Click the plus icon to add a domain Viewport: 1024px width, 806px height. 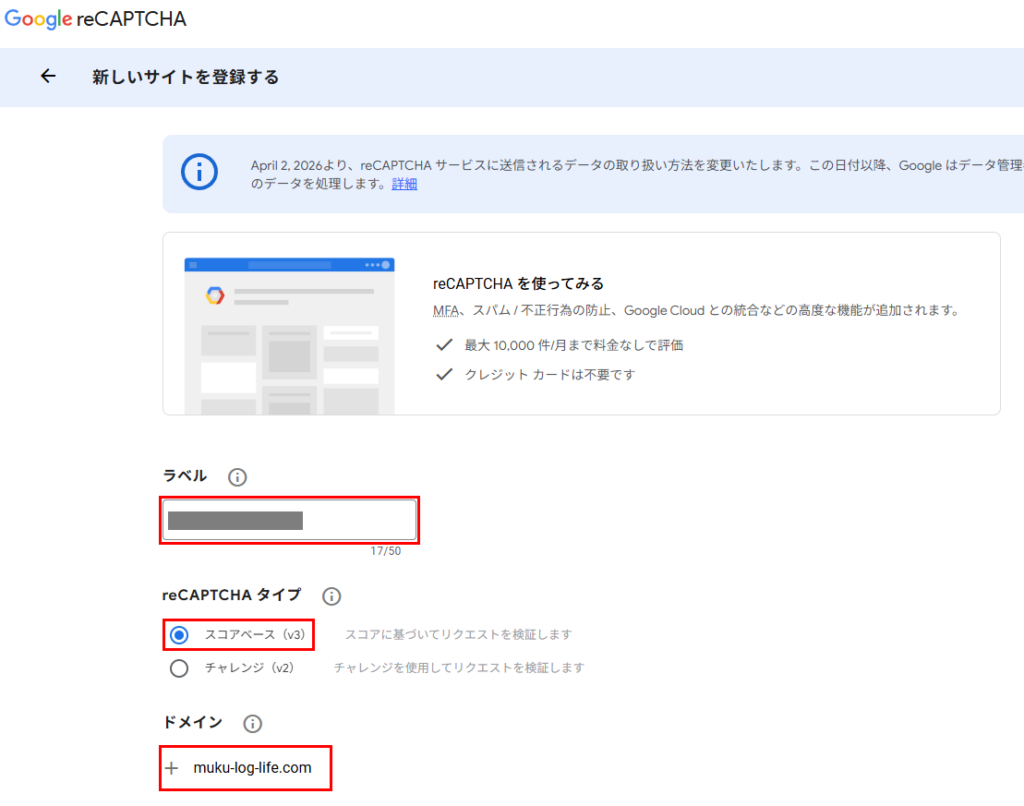pyautogui.click(x=172, y=768)
